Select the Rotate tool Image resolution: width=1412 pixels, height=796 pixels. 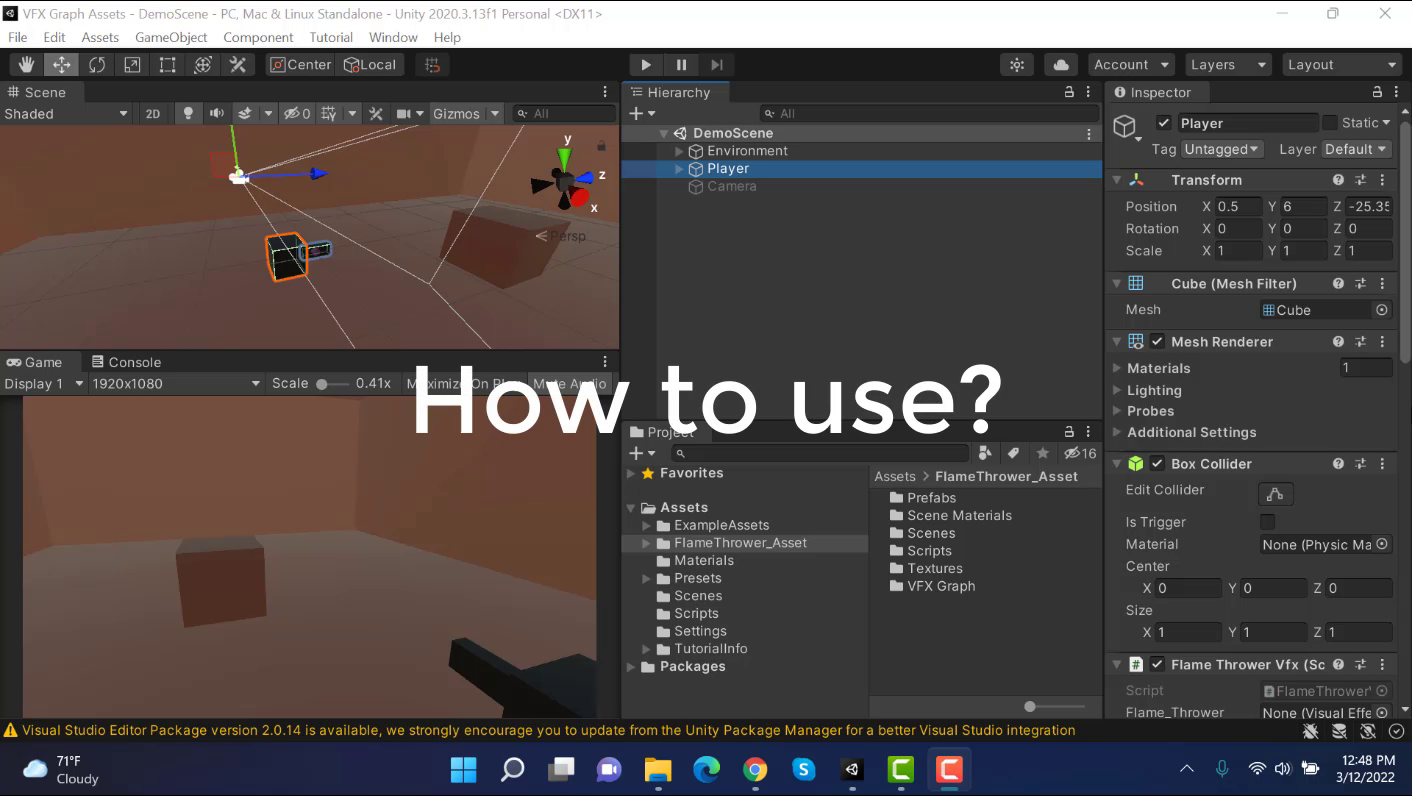(x=97, y=65)
